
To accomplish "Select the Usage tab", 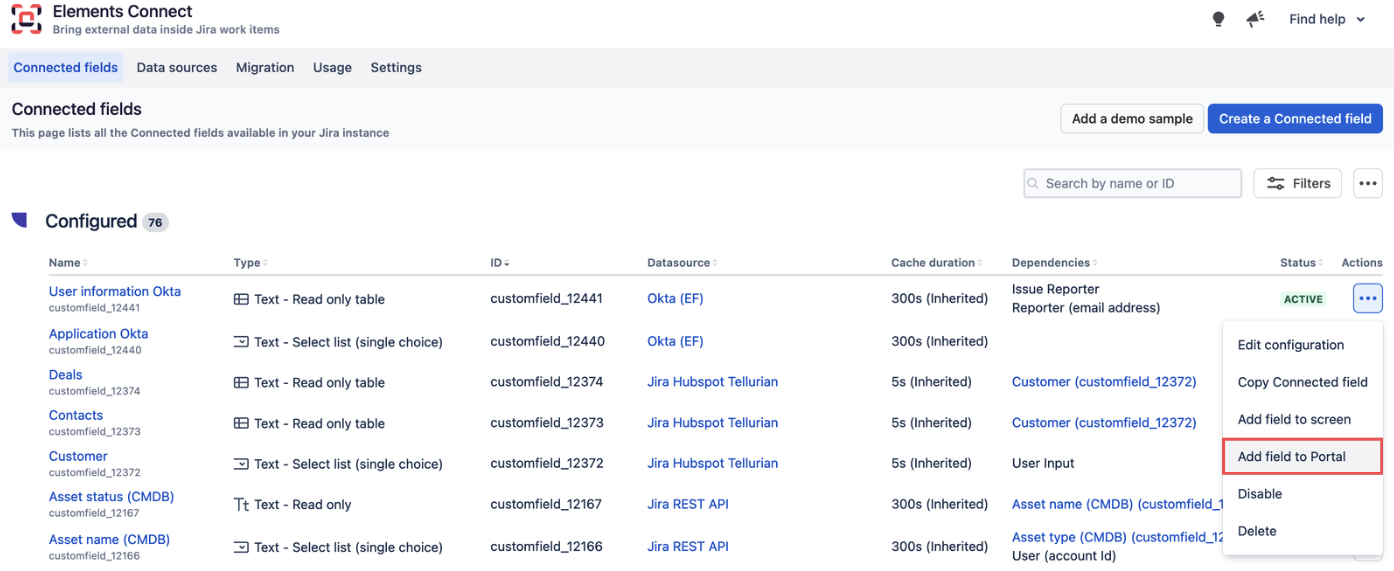I will (332, 68).
